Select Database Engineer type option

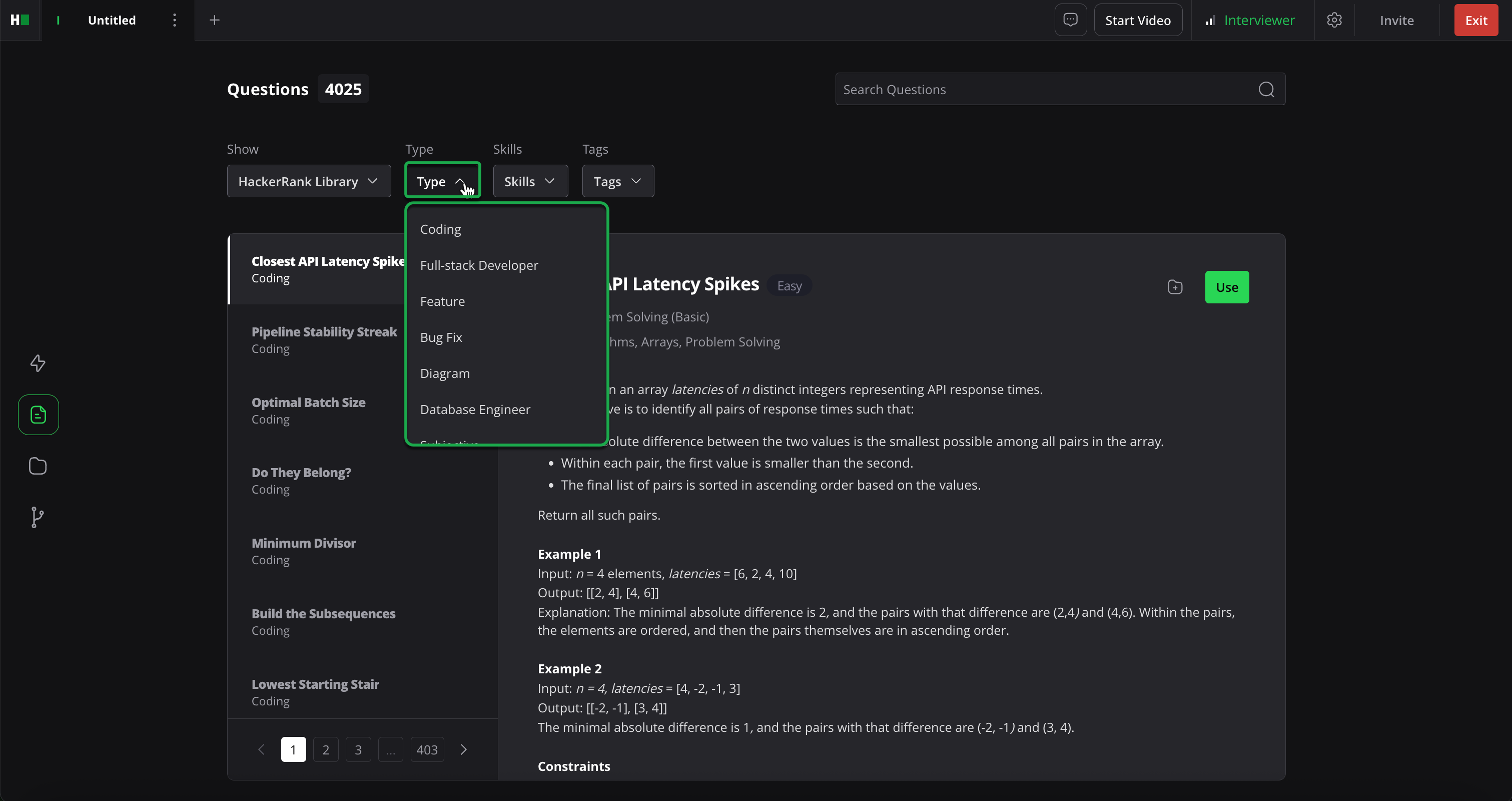[x=475, y=410]
